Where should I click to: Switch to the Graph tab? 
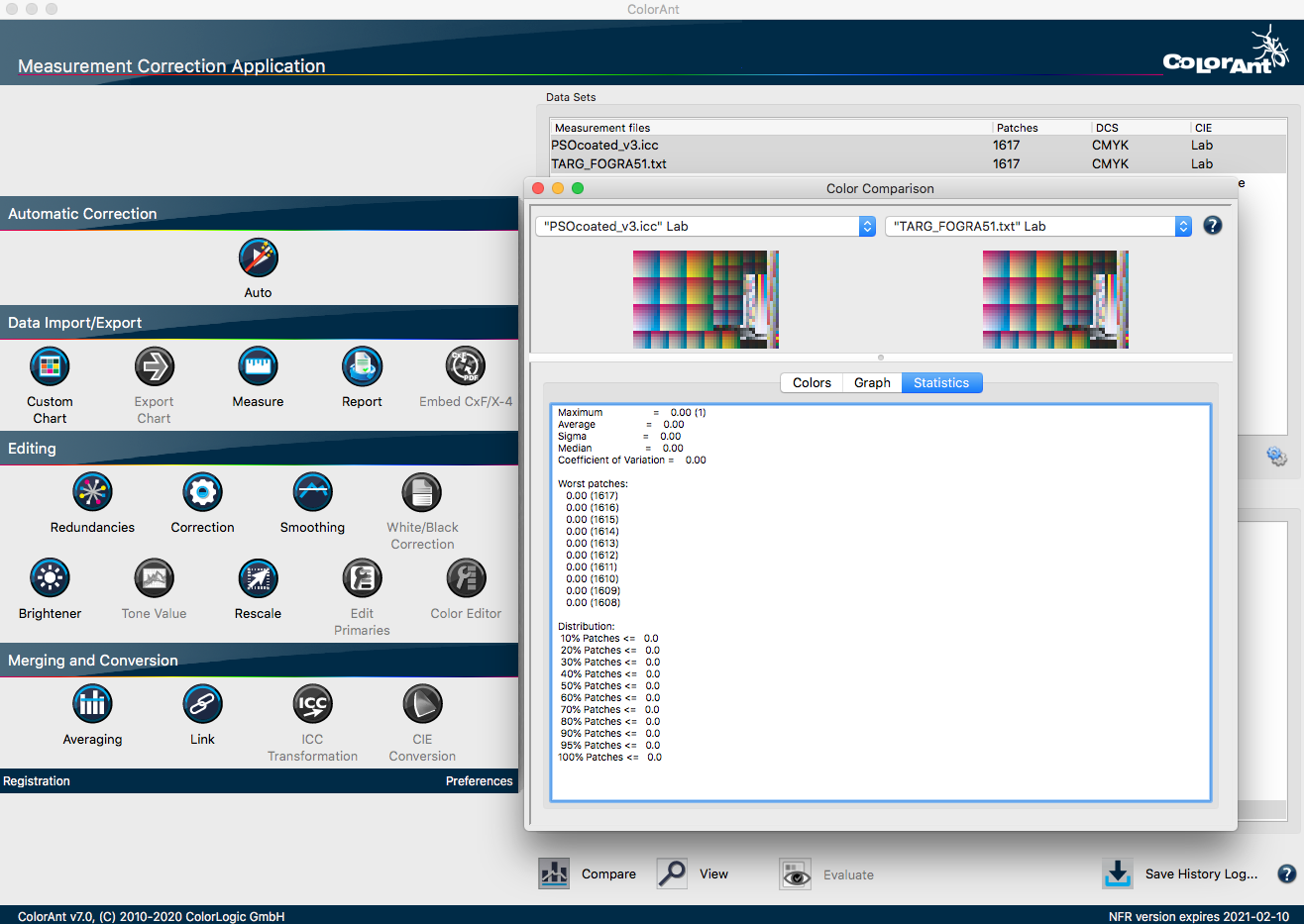872,383
